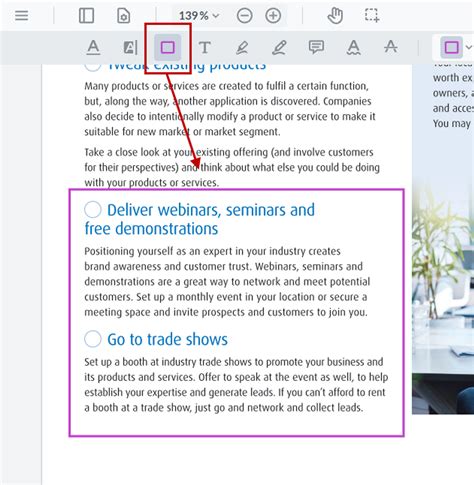The height and width of the screenshot is (485, 474).
Task: Check the circle beside Go to trade shows
Action: tap(93, 339)
